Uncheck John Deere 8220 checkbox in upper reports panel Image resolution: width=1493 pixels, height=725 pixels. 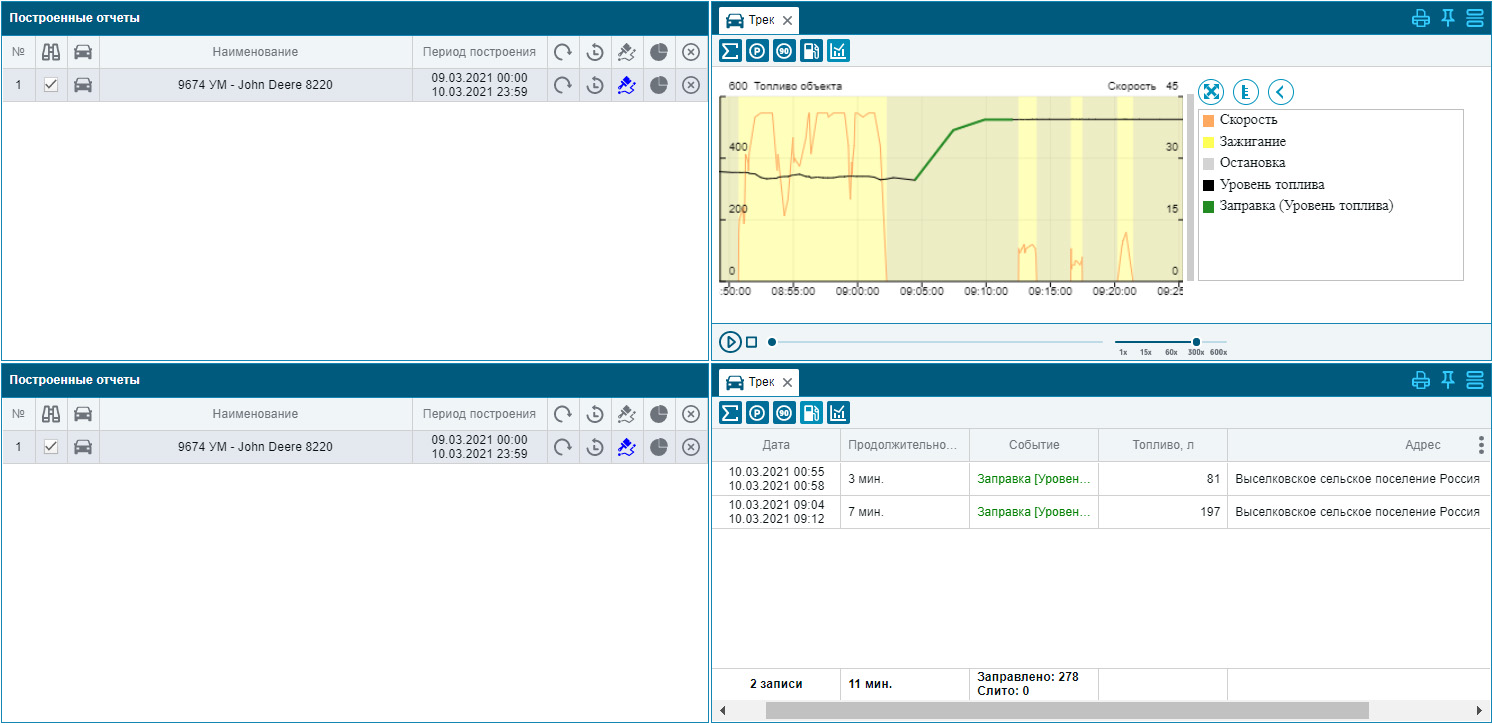(x=51, y=85)
